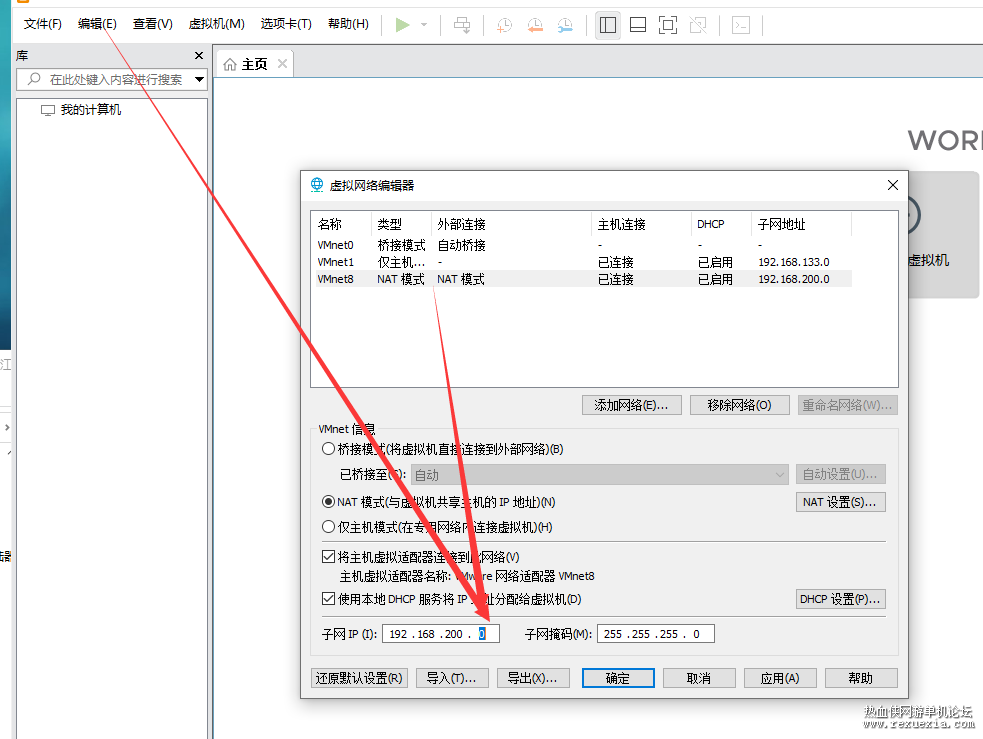This screenshot has width=983, height=739.
Task: Confirm with the 确定 button
Action: coord(618,678)
